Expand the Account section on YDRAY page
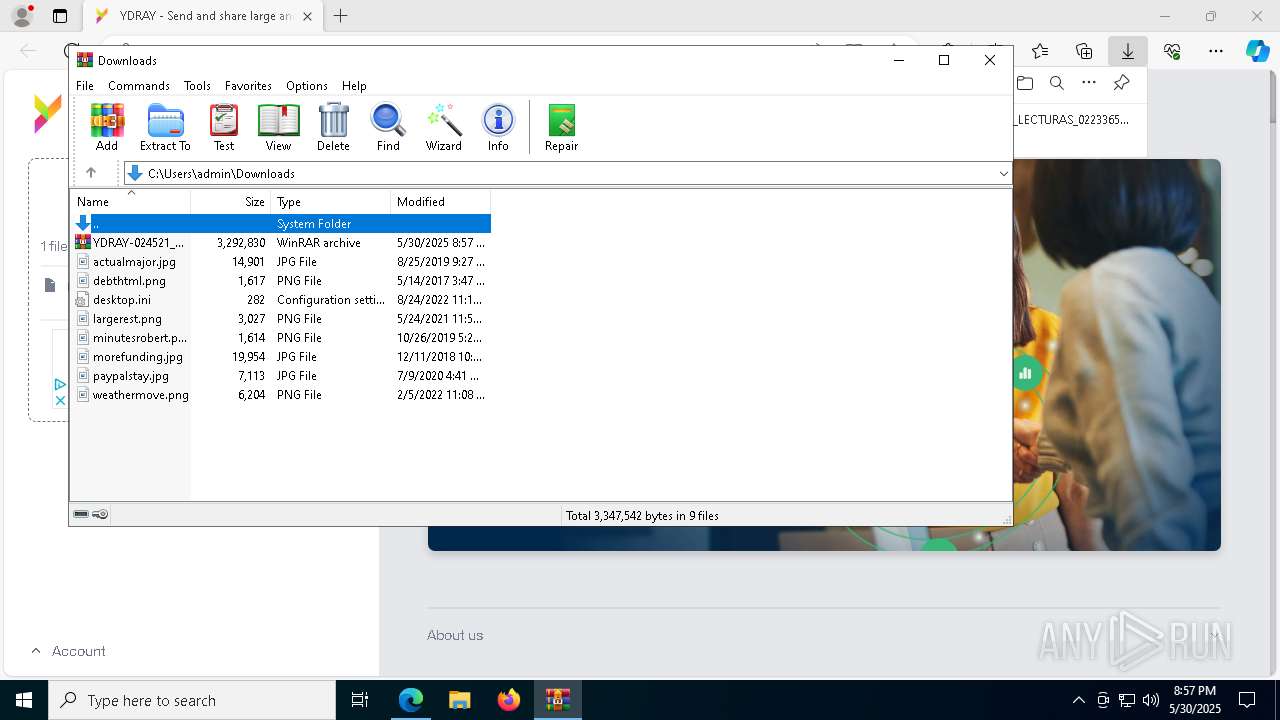 coord(68,651)
